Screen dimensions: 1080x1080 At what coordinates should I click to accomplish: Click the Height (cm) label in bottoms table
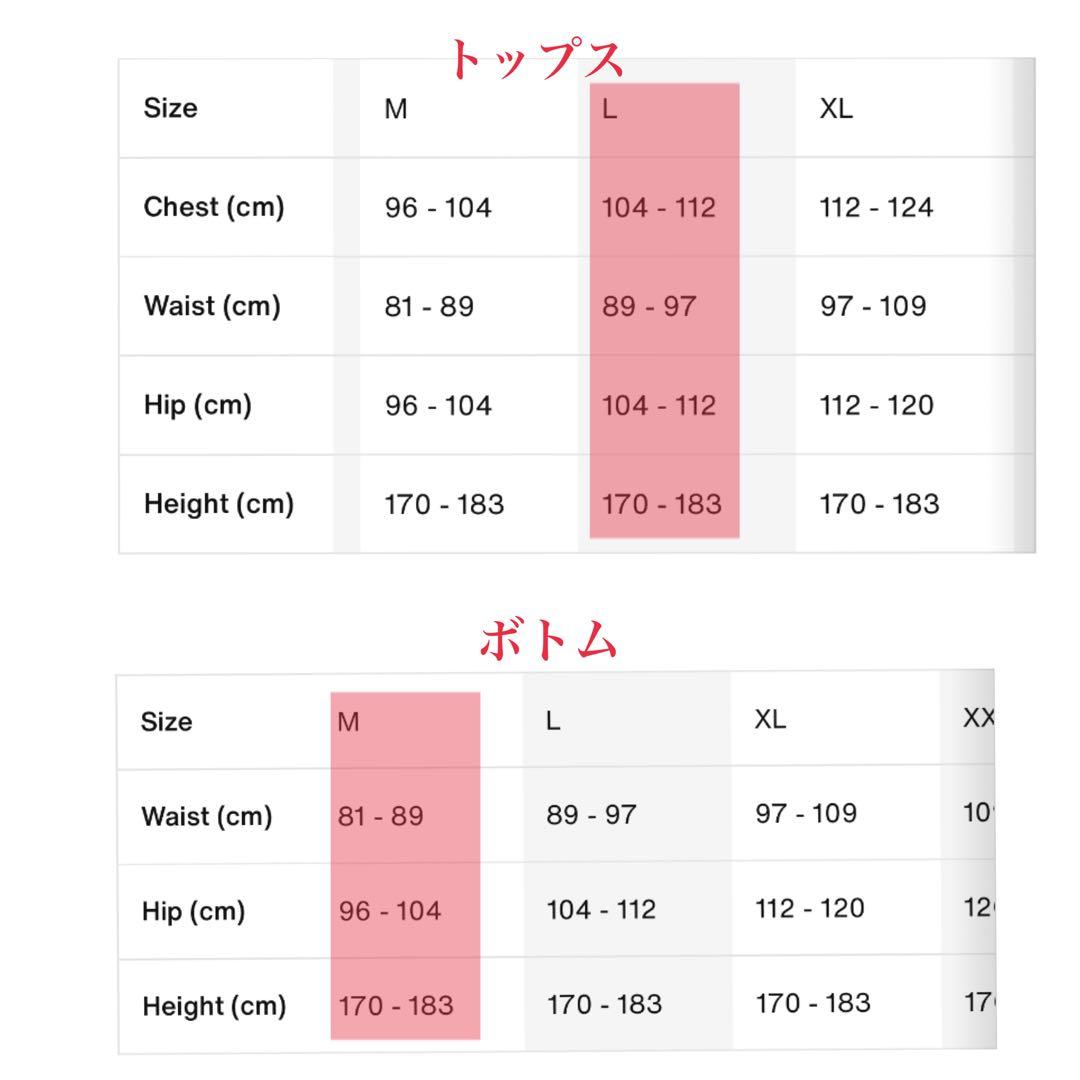point(215,1005)
